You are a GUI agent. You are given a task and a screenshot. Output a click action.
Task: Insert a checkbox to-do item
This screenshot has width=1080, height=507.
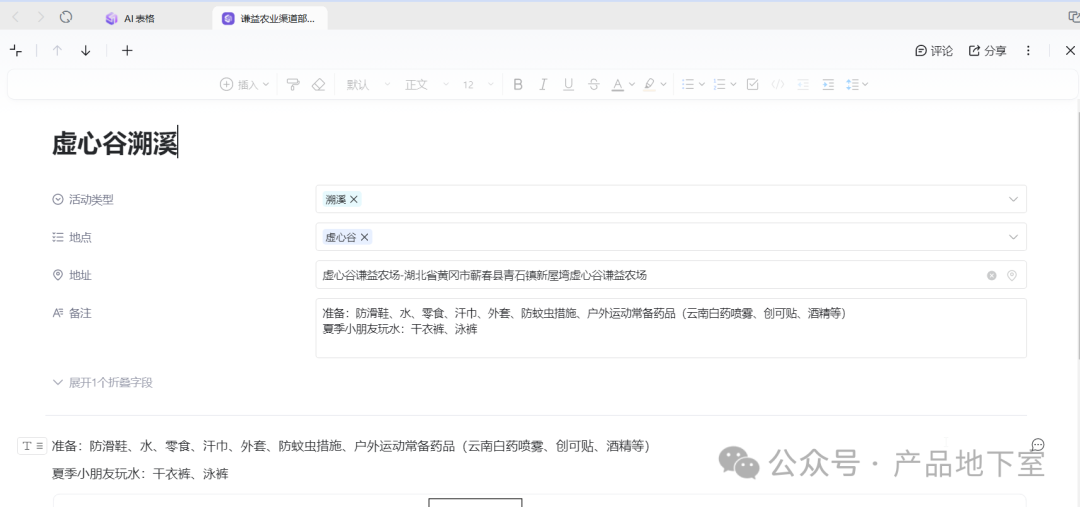[753, 85]
